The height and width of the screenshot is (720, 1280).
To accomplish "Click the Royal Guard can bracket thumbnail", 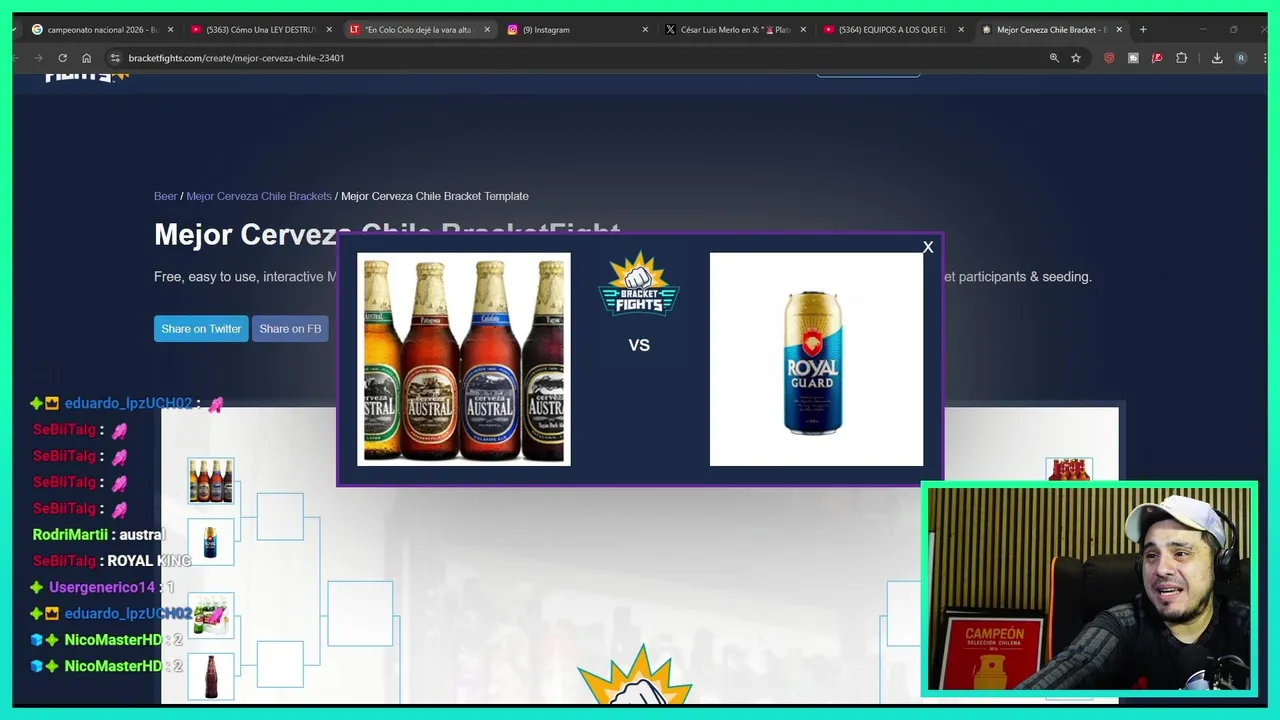I will (211, 542).
